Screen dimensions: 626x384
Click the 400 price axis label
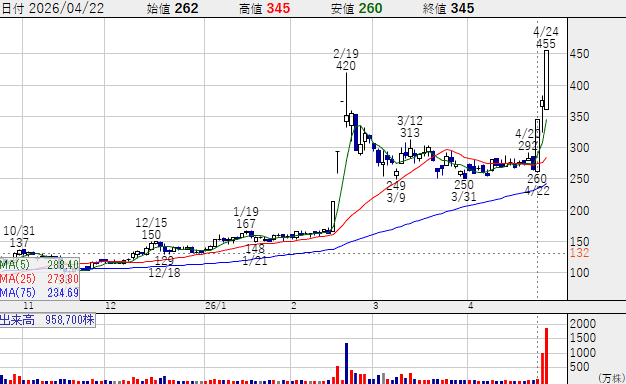pos(579,85)
